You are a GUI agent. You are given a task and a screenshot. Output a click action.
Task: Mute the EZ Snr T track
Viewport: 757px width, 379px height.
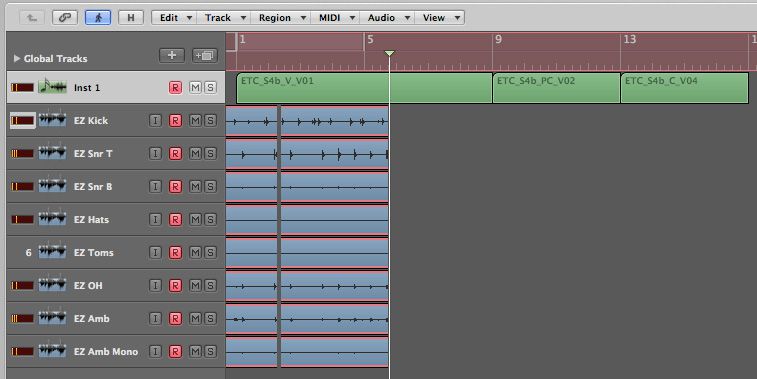click(x=195, y=154)
